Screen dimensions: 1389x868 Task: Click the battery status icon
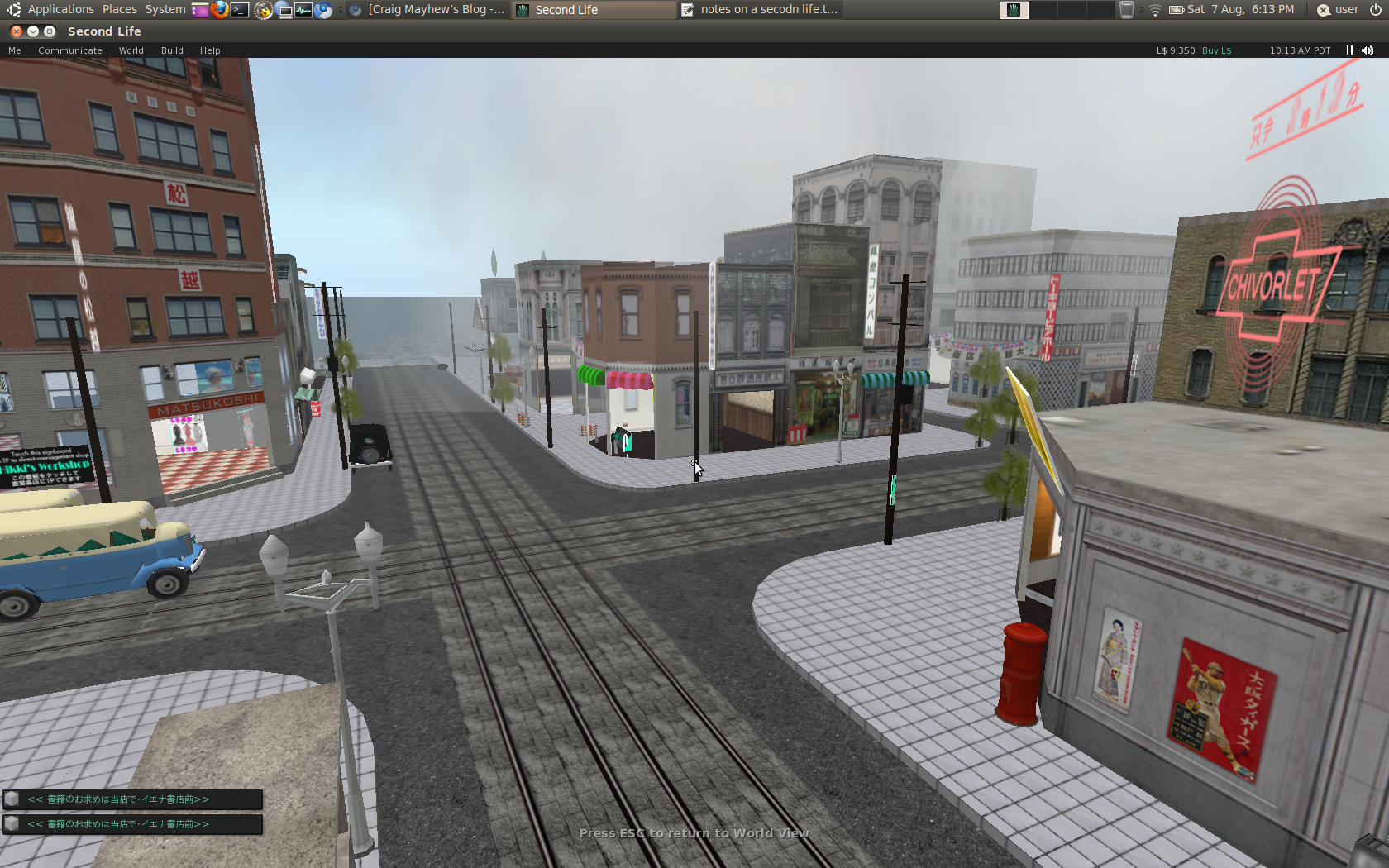[x=1176, y=10]
